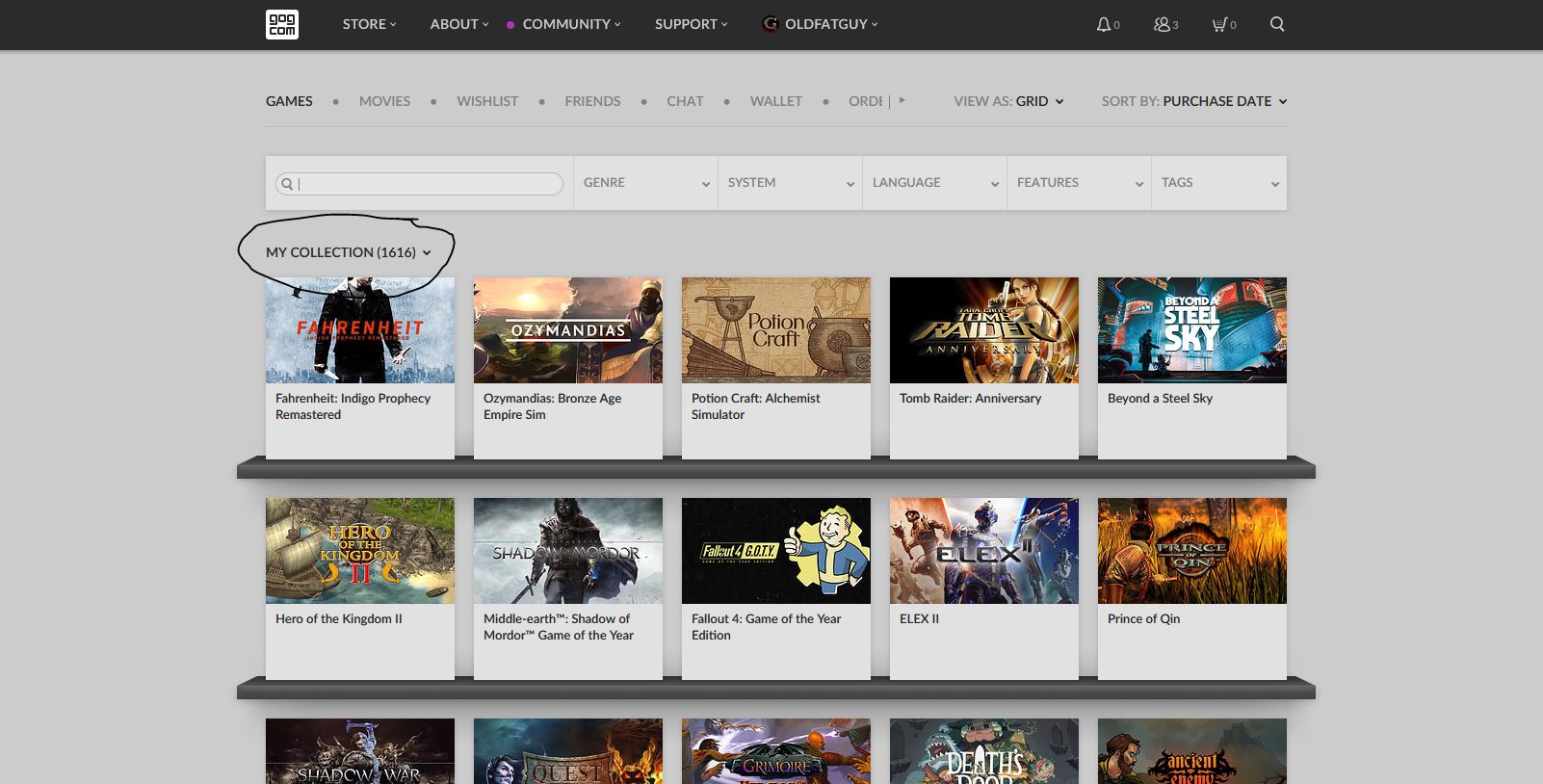Click the 'Prince of Qin' title text

[1143, 618]
